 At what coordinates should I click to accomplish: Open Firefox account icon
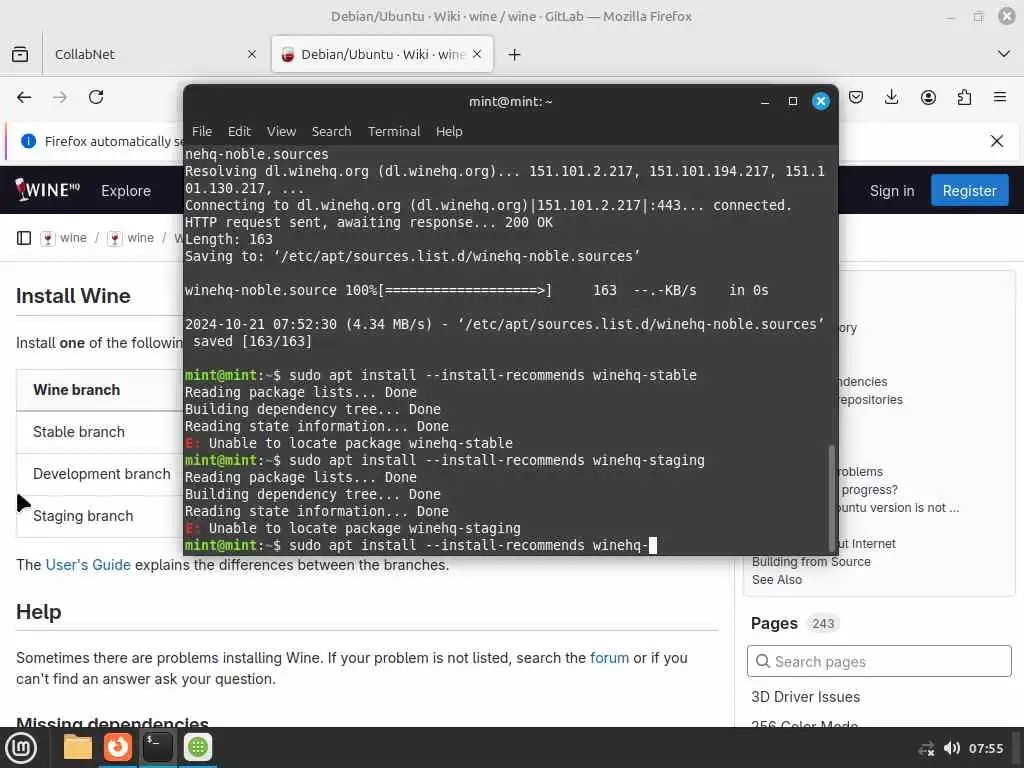coord(928,97)
